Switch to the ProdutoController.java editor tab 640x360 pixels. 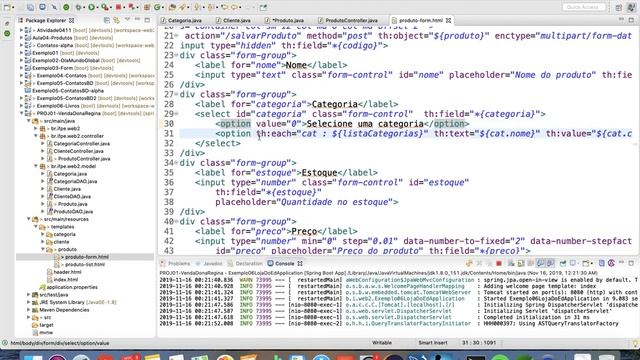tap(348, 20)
